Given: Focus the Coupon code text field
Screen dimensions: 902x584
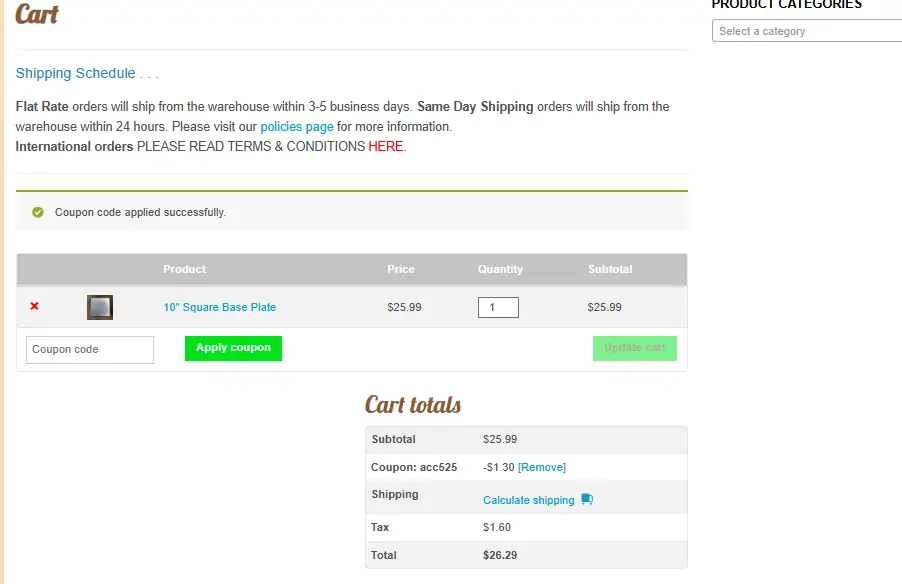Looking at the screenshot, I should pyautogui.click(x=90, y=349).
